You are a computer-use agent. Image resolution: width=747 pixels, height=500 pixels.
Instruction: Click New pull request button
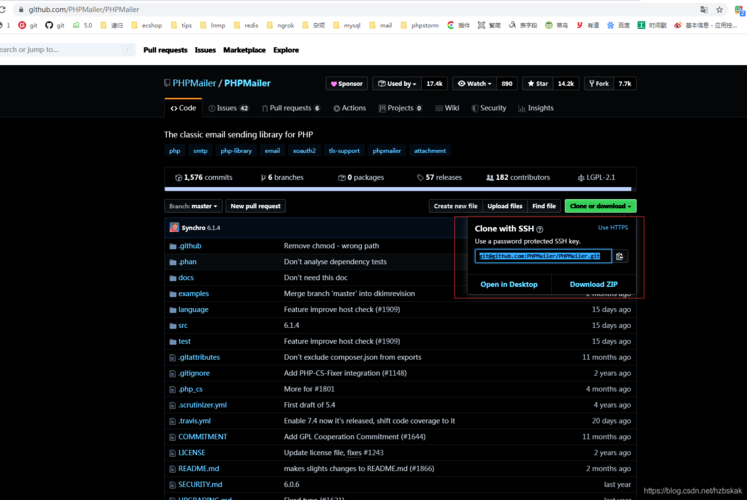click(255, 206)
